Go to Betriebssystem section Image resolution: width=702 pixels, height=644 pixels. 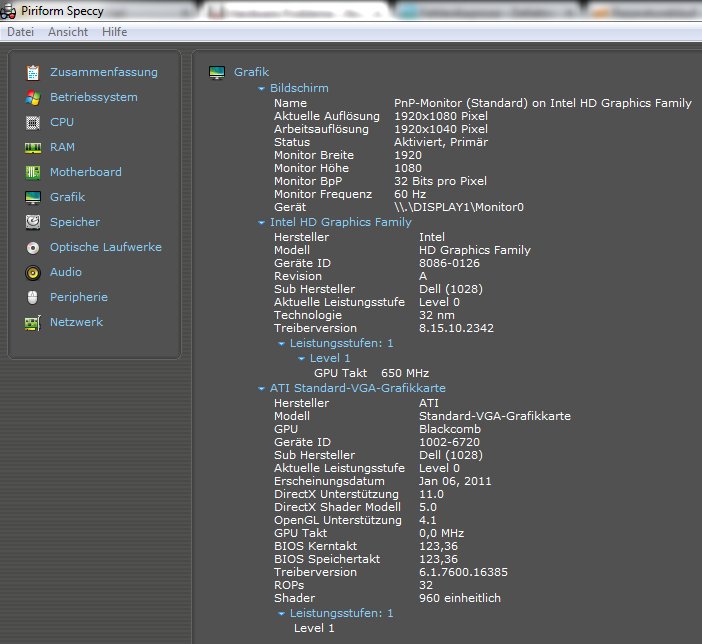94,97
